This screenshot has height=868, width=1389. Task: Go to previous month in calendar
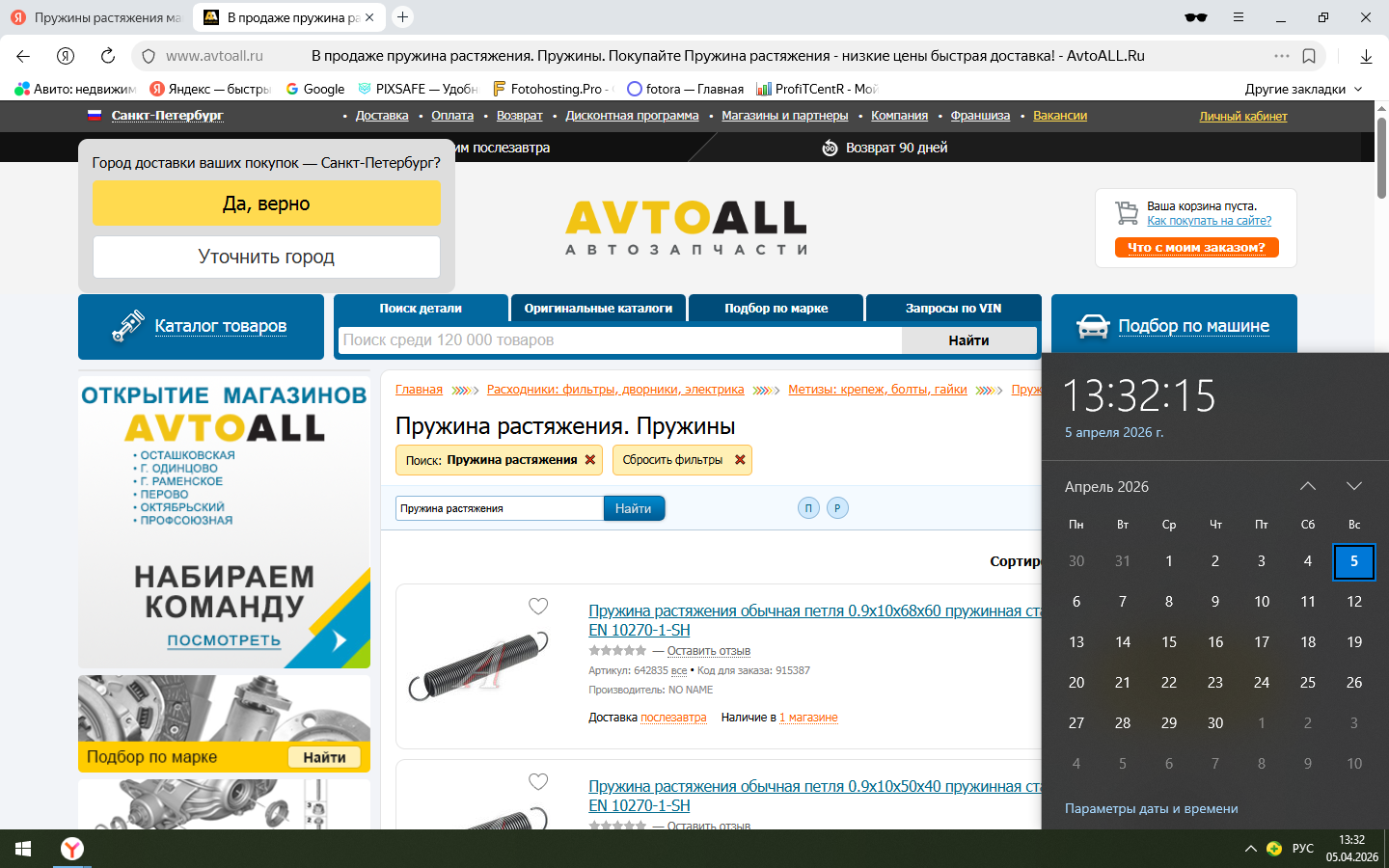point(1308,486)
